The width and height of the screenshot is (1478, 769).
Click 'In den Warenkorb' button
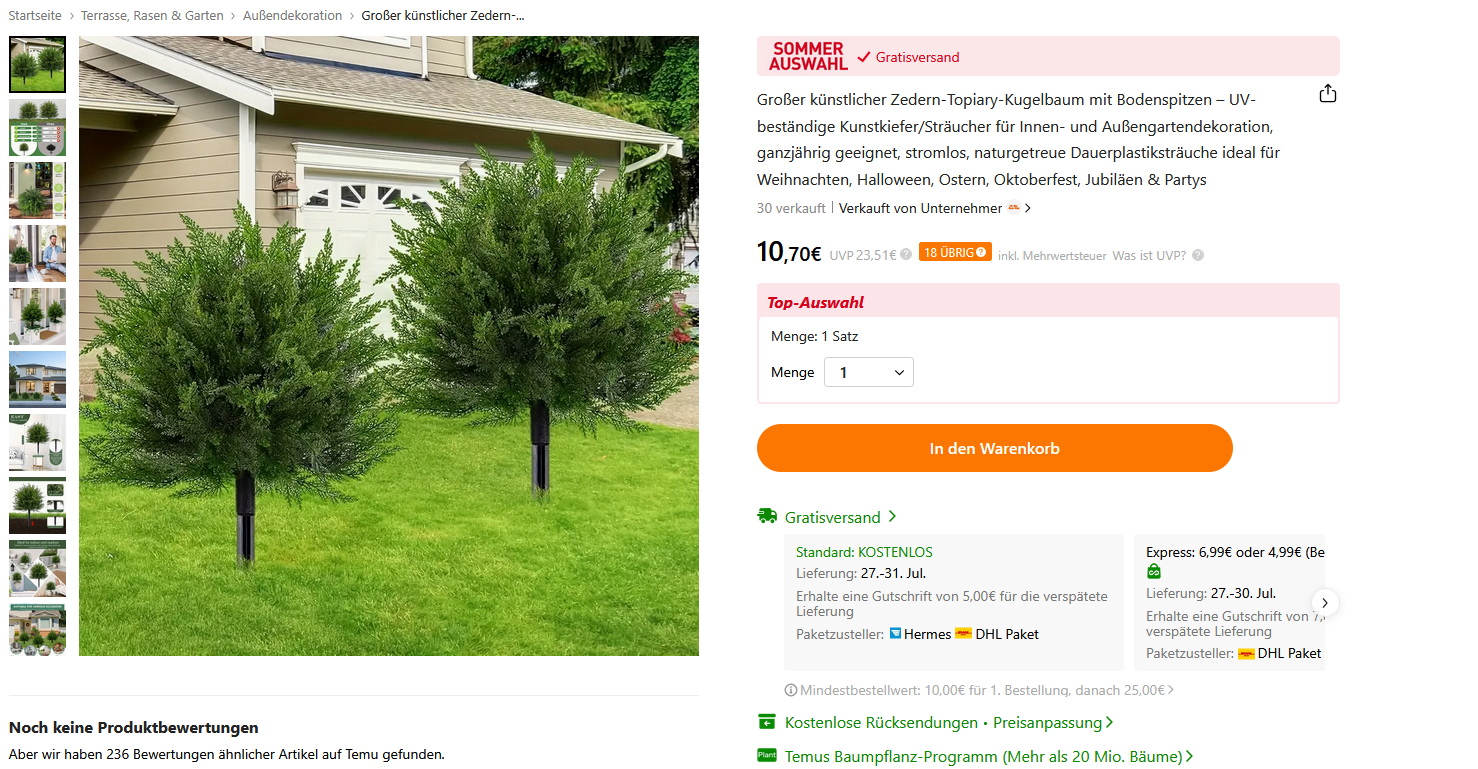tap(994, 448)
